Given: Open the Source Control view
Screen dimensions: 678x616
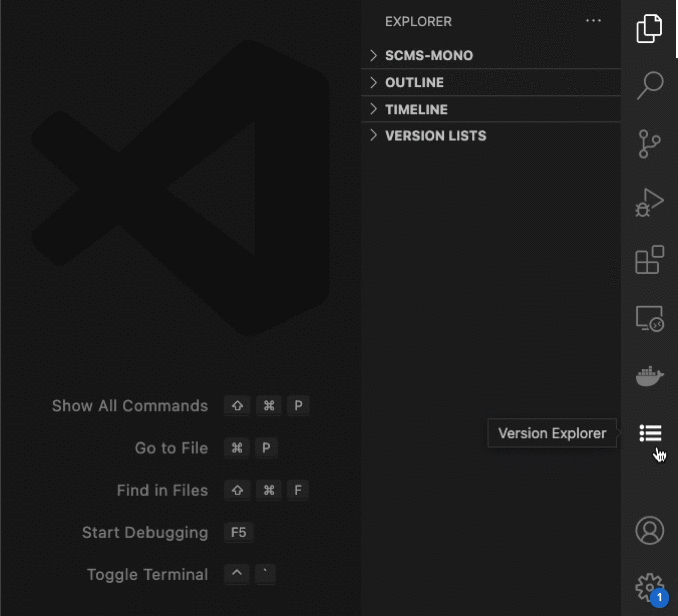Looking at the screenshot, I should [649, 144].
